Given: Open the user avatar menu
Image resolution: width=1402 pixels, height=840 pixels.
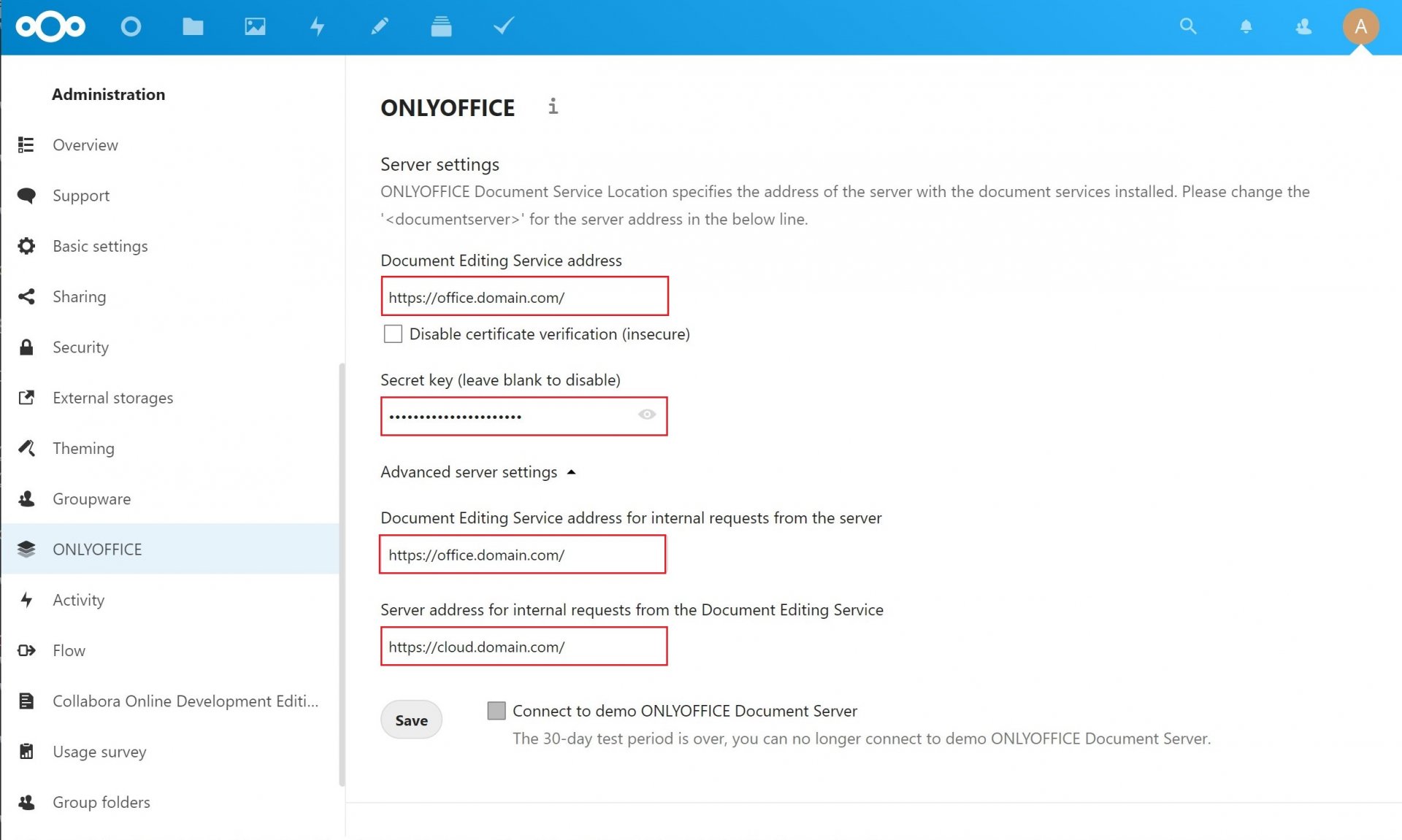Looking at the screenshot, I should [1360, 27].
